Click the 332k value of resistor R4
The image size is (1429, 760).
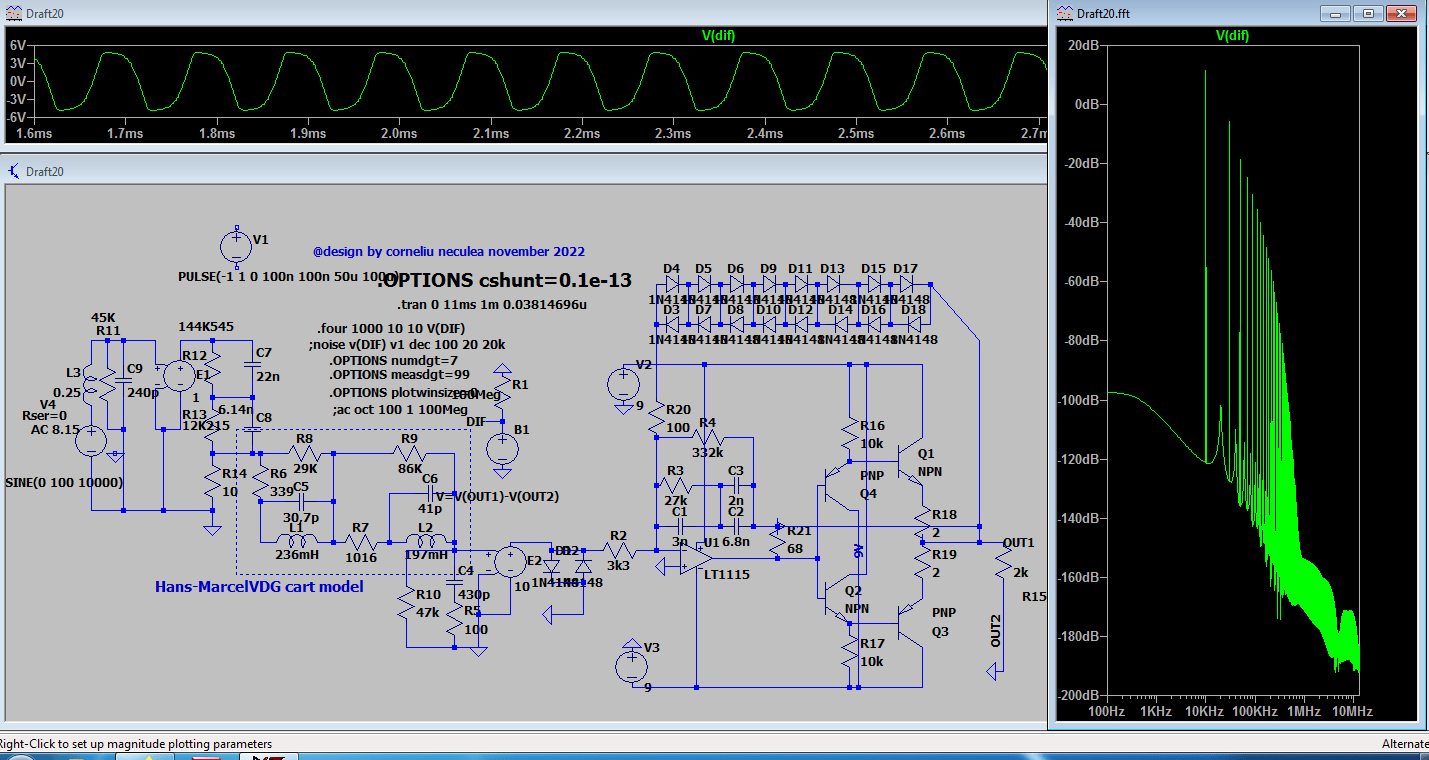tap(709, 452)
